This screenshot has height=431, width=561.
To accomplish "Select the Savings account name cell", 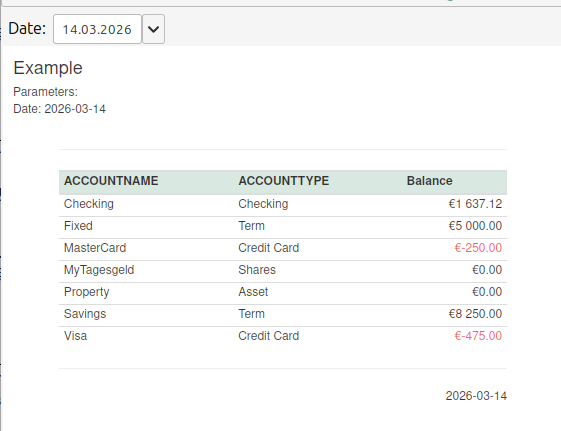I will pos(85,314).
